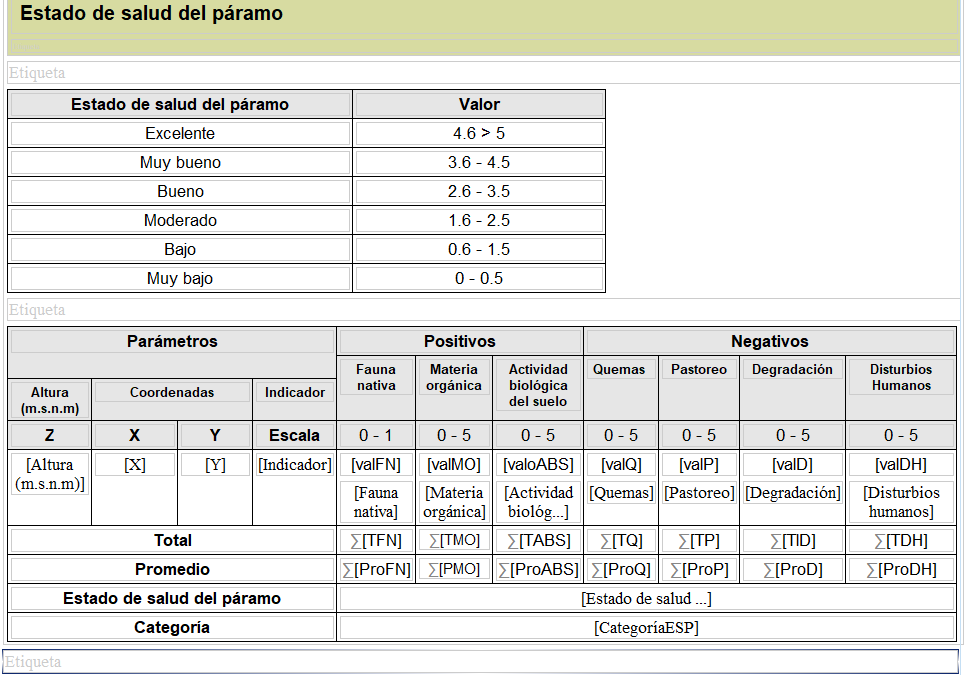
Task: Select the Parámetros header cell
Action: click(172, 342)
